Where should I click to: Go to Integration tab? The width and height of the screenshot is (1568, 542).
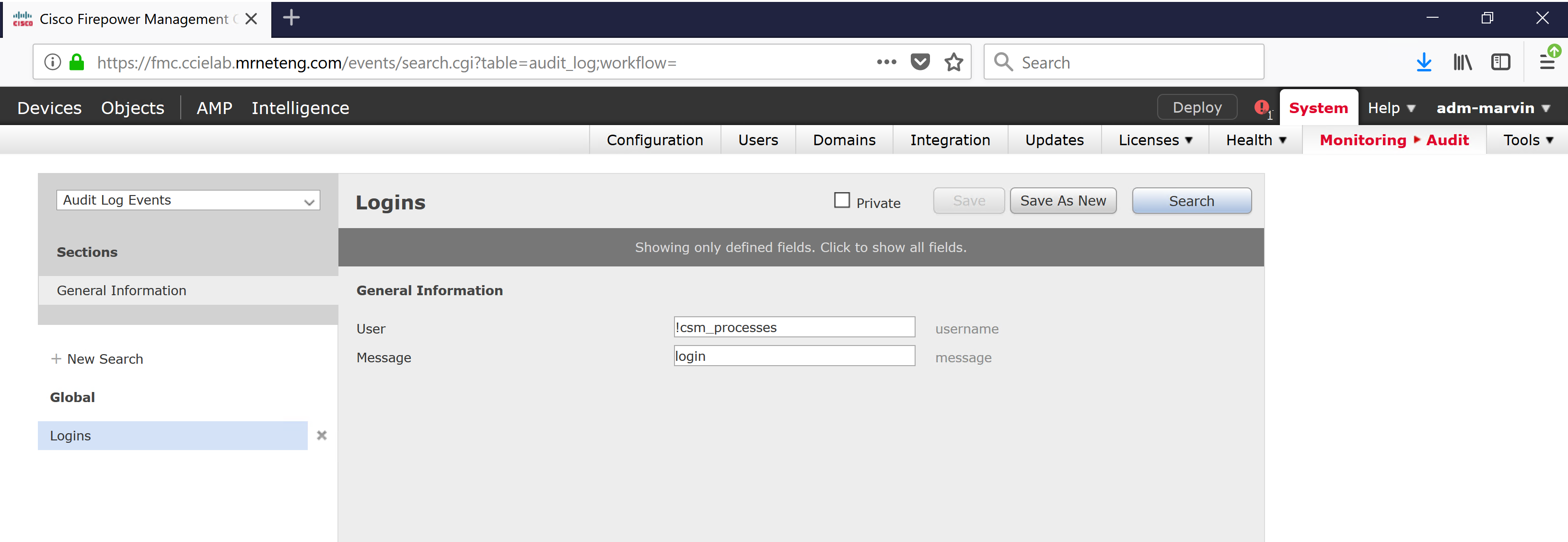click(950, 140)
